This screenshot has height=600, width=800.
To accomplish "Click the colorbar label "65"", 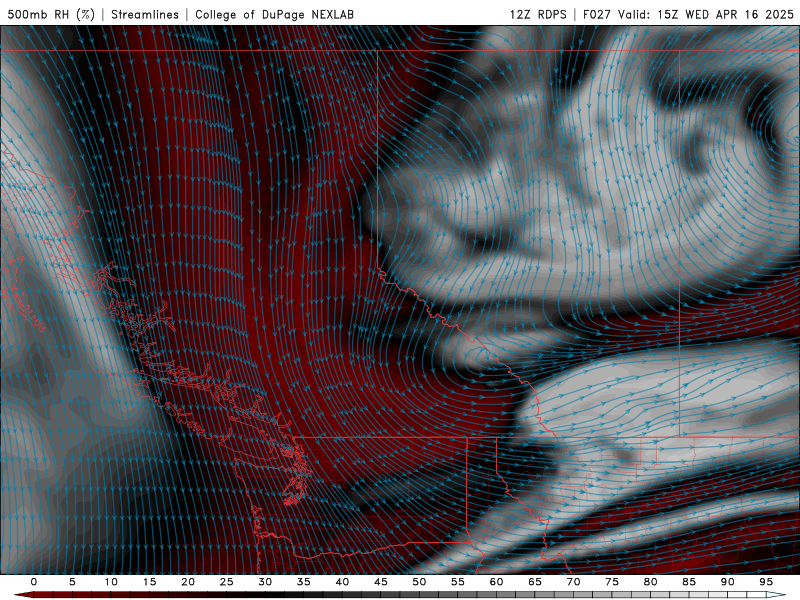I will pos(535,582).
